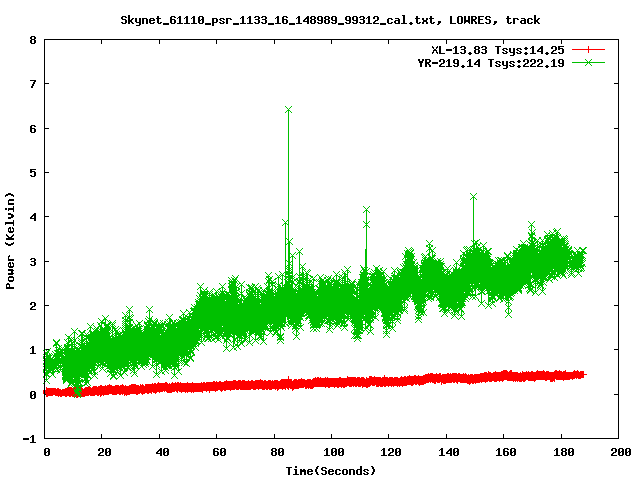640x480 pixels.
Task: Click the x-axis tick label 100
Action: click(x=331, y=452)
